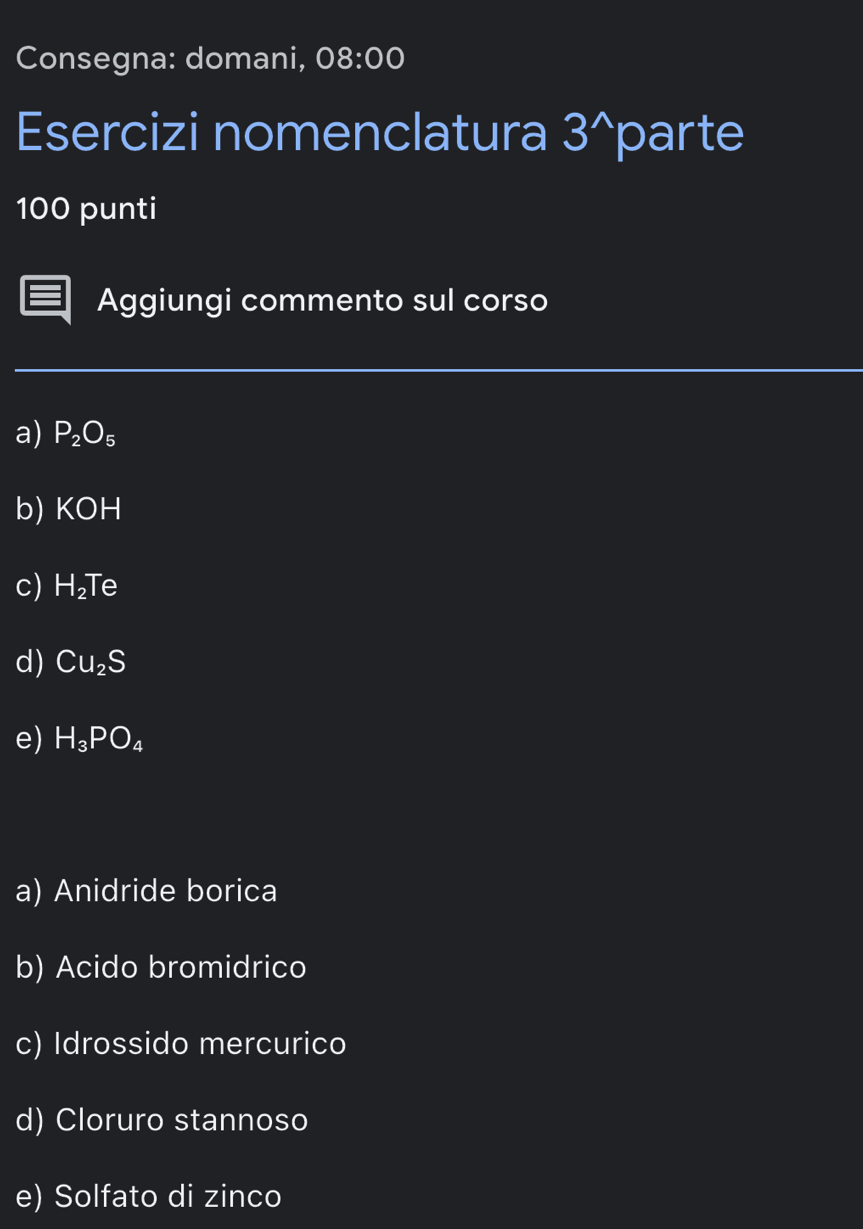Click the 'Anidride borica' line
Image resolution: width=863 pixels, height=1229 pixels.
pyautogui.click(x=165, y=890)
